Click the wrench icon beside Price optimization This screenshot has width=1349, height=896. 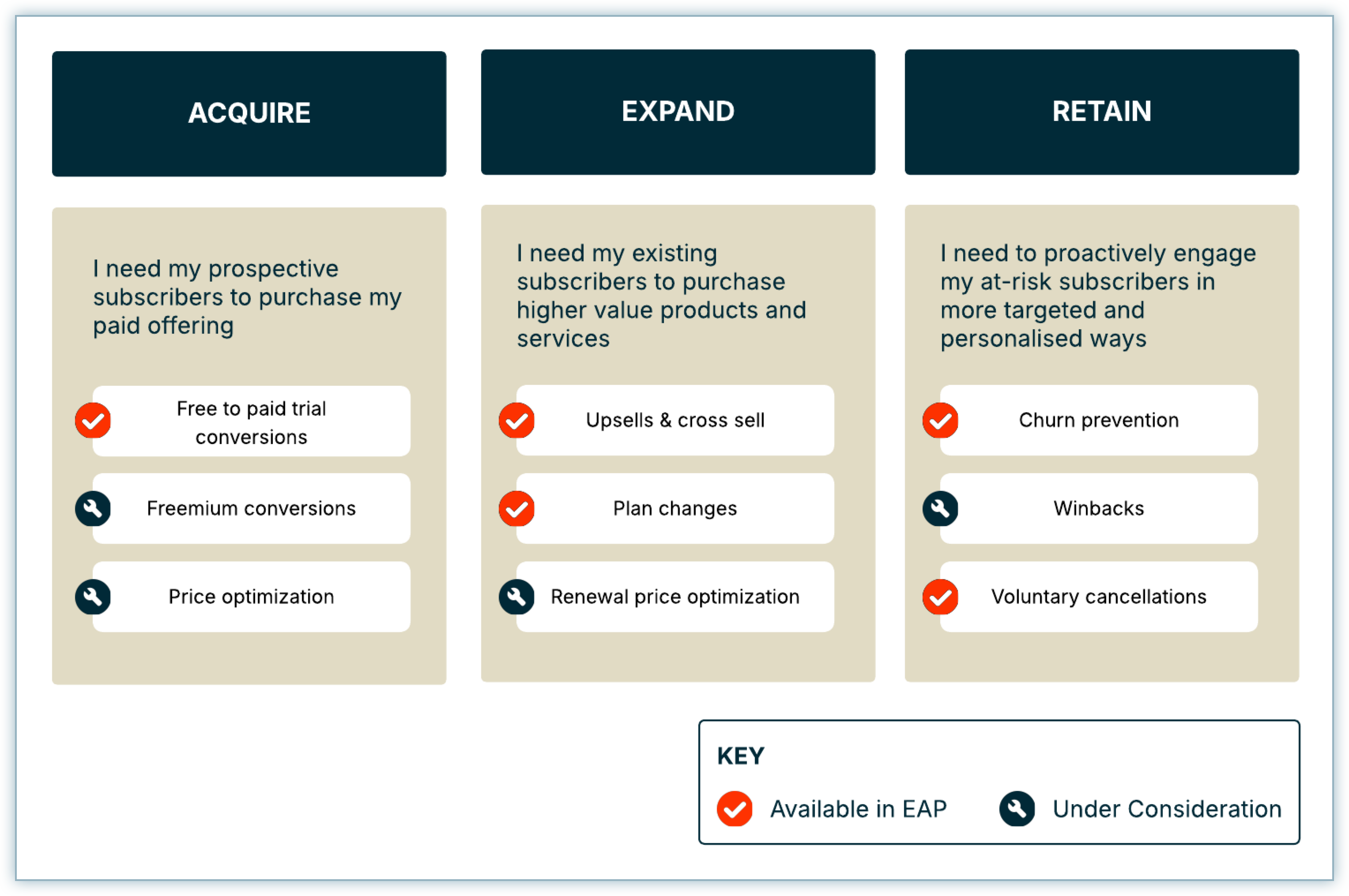click(x=93, y=597)
